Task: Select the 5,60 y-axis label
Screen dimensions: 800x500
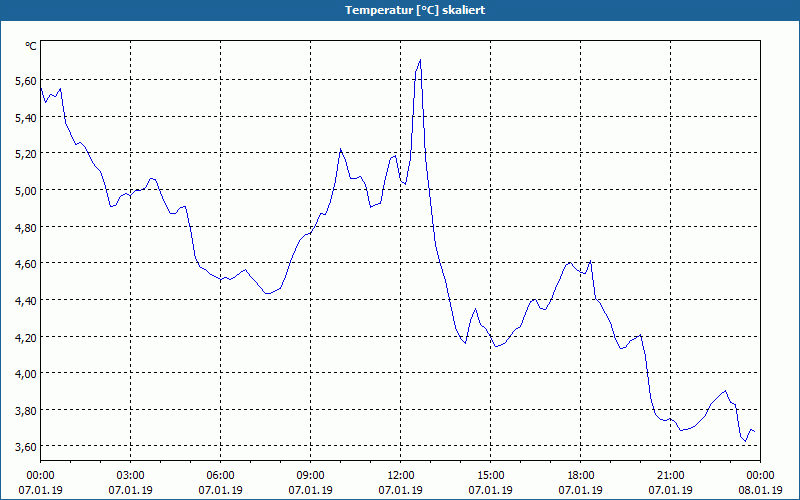Action: (26, 81)
